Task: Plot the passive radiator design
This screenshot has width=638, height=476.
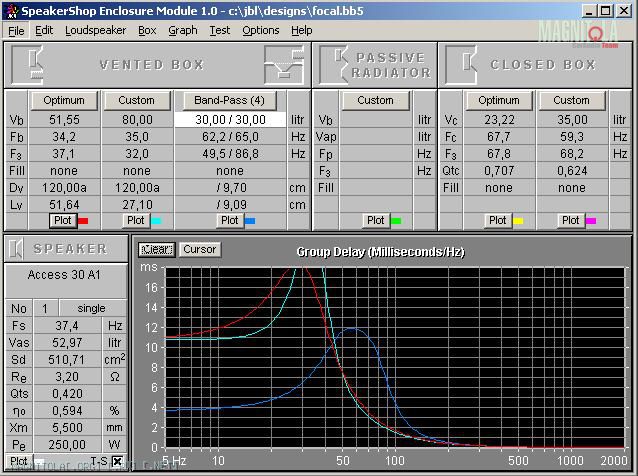Action: point(375,221)
